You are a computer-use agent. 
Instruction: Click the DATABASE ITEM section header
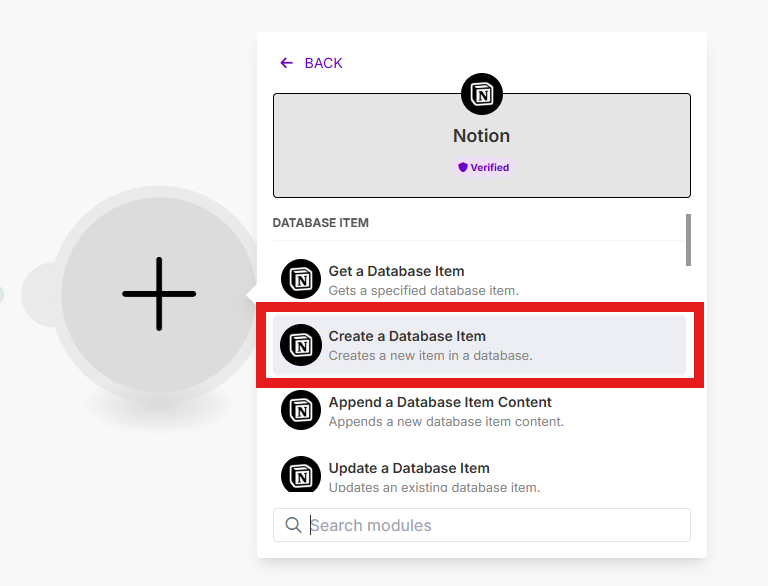pos(320,223)
